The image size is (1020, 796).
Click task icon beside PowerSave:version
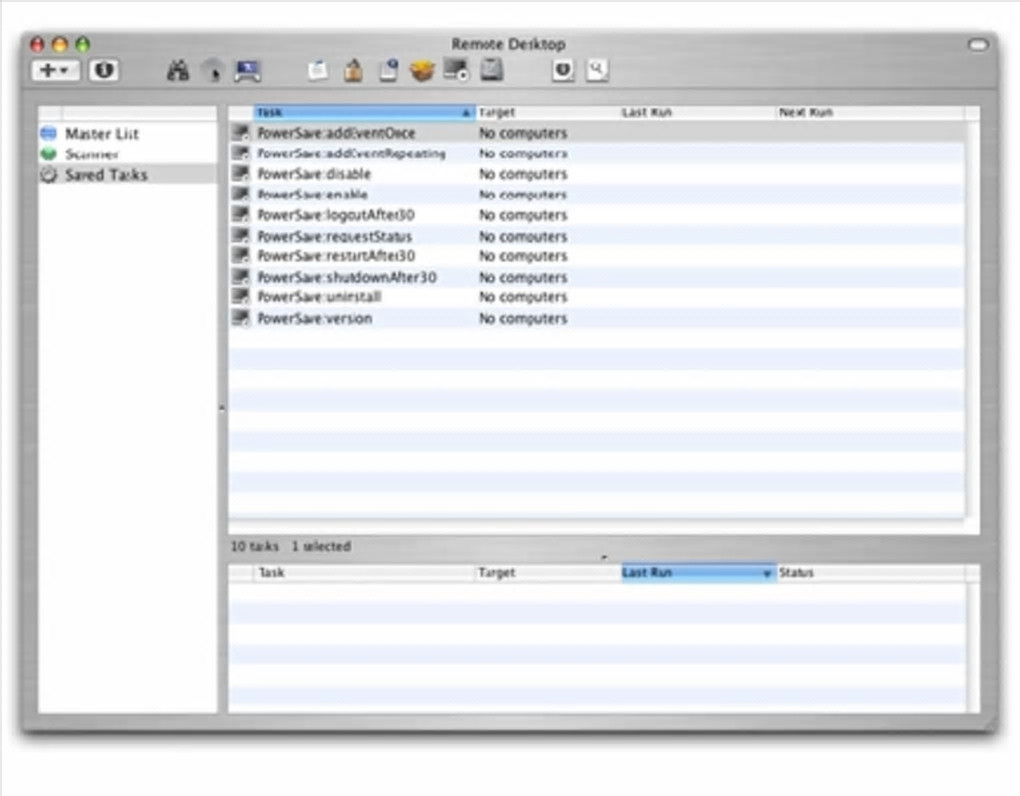pyautogui.click(x=241, y=317)
